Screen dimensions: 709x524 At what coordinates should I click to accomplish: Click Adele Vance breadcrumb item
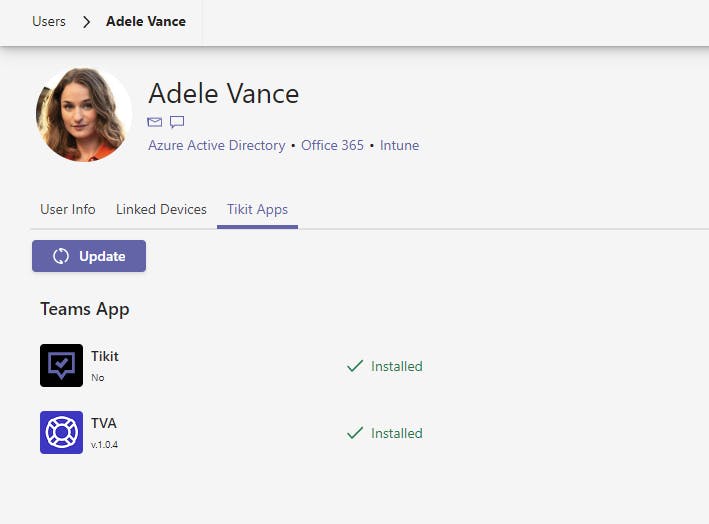coord(146,21)
